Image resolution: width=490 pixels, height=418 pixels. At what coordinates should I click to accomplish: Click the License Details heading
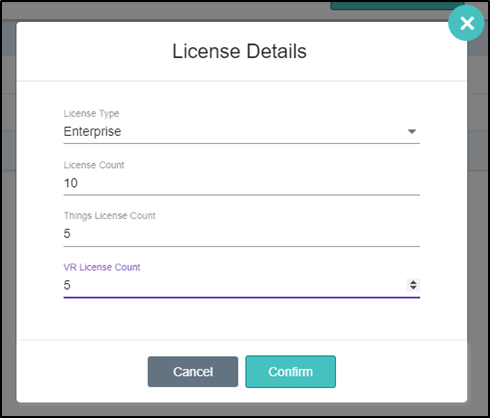239,51
